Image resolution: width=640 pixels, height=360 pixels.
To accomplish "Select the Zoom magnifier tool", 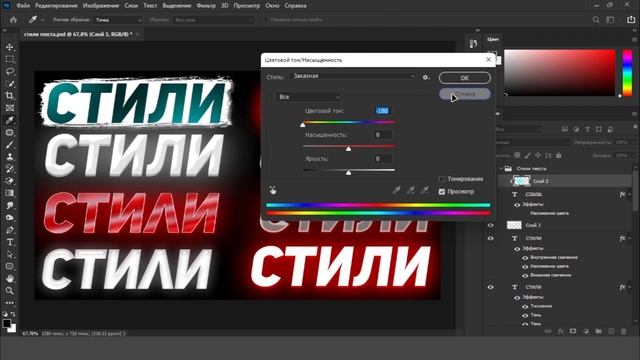I will [x=9, y=291].
